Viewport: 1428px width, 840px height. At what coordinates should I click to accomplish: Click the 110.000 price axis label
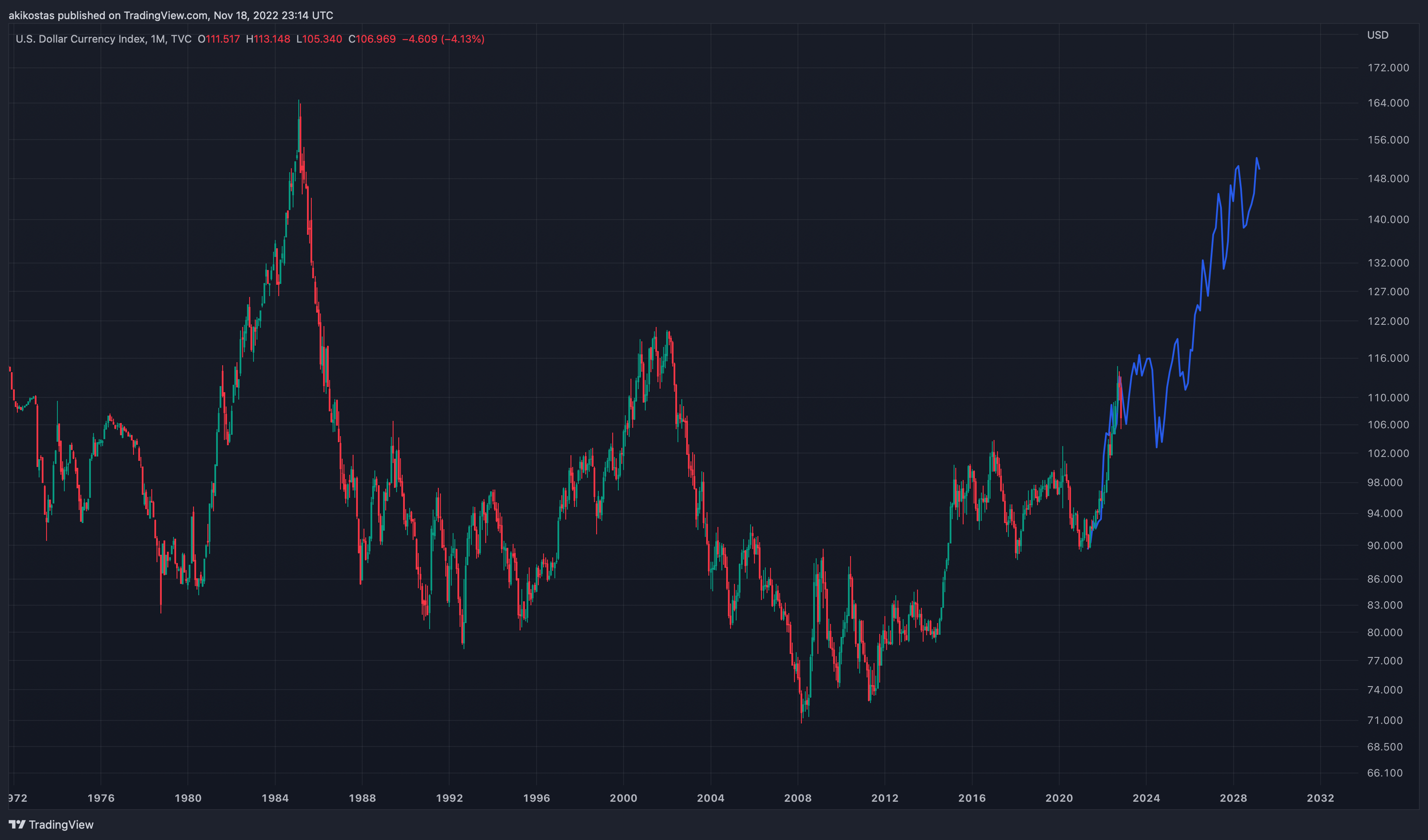(1388, 398)
